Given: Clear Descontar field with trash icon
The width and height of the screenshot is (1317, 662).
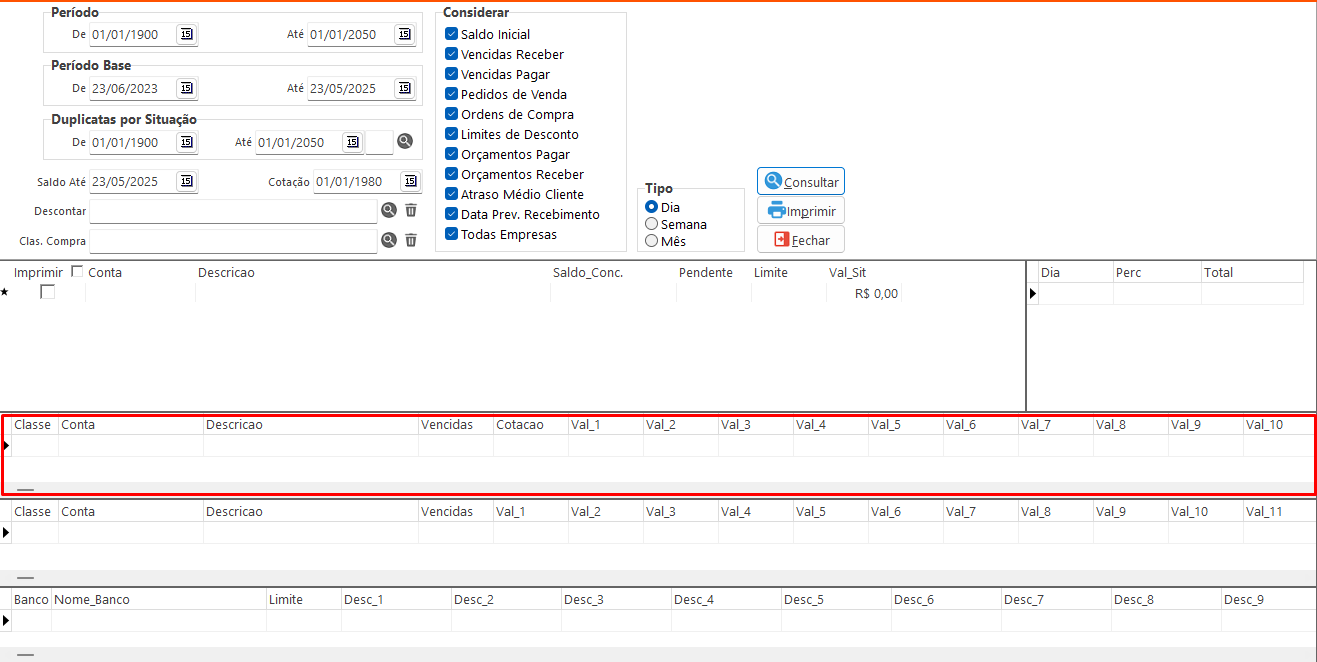Looking at the screenshot, I should pos(411,211).
